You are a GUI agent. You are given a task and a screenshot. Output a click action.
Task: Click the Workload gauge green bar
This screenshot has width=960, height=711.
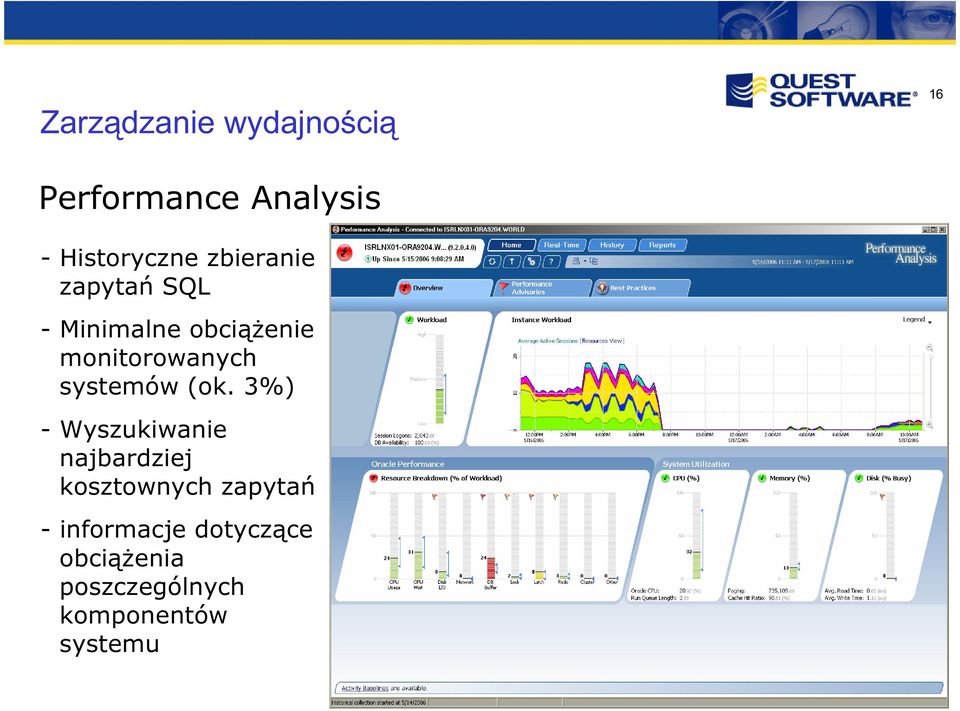click(x=439, y=405)
